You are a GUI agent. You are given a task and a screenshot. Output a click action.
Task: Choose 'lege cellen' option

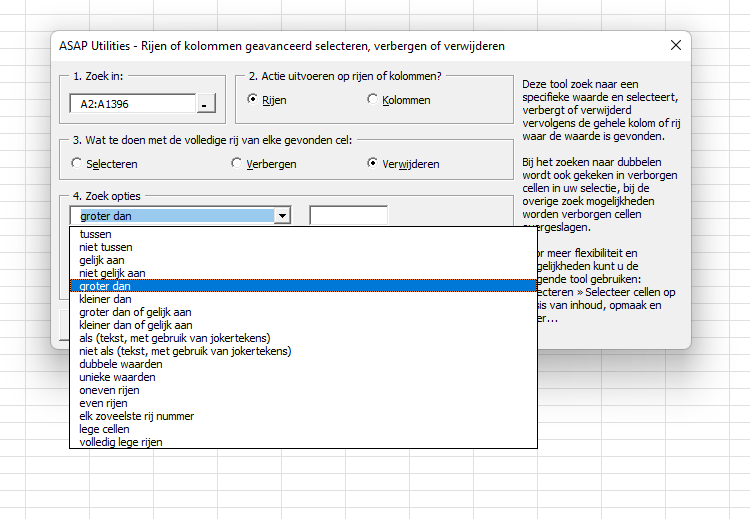[303, 429]
